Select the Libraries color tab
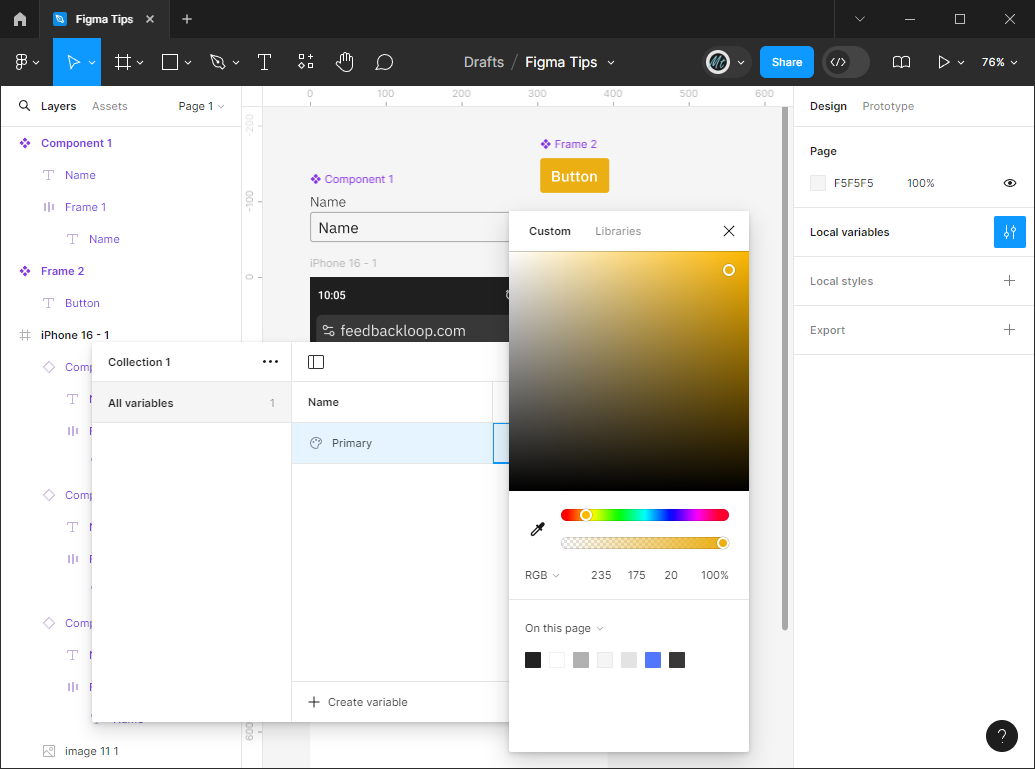This screenshot has width=1035, height=769. click(618, 231)
